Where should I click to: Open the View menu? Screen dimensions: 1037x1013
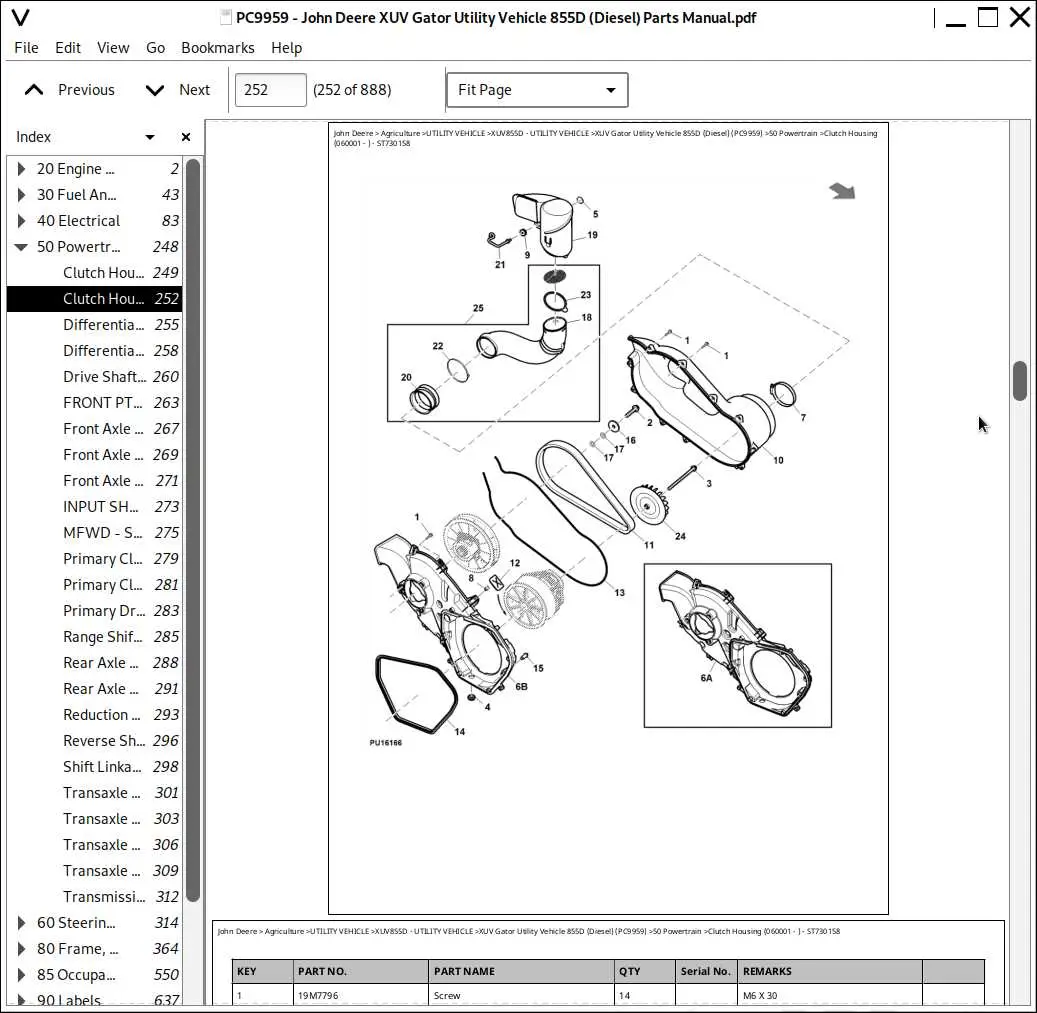tap(113, 48)
